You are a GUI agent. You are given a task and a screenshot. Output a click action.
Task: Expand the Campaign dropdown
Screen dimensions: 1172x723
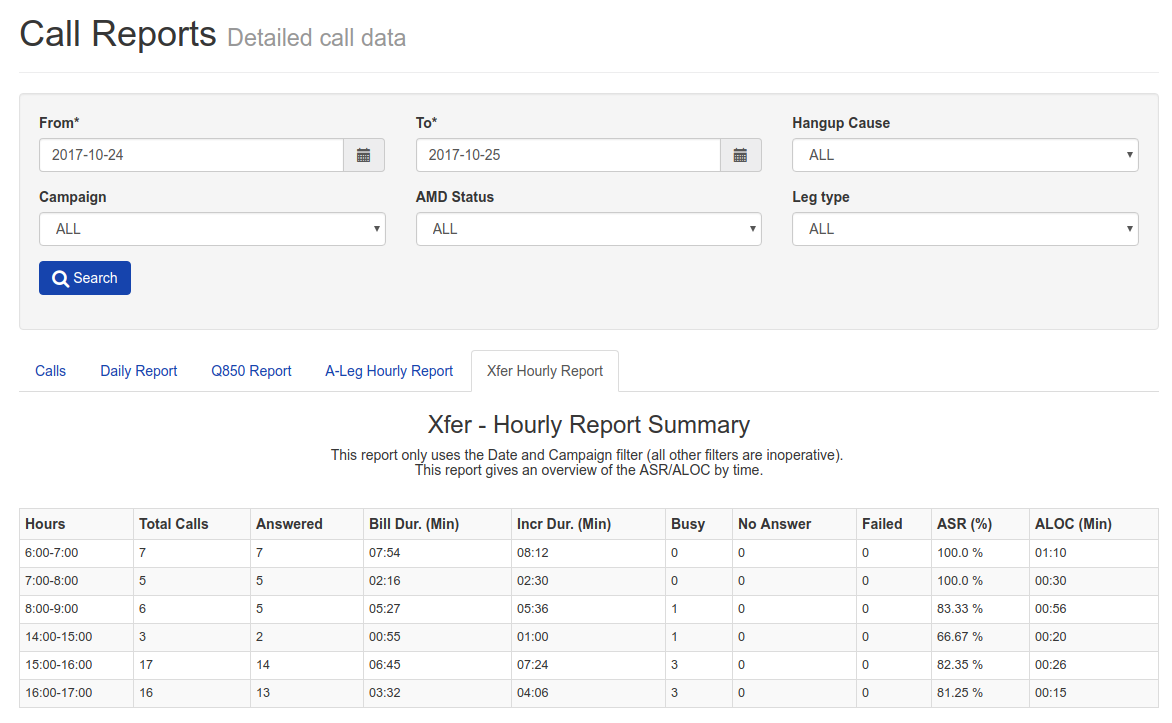click(212, 229)
